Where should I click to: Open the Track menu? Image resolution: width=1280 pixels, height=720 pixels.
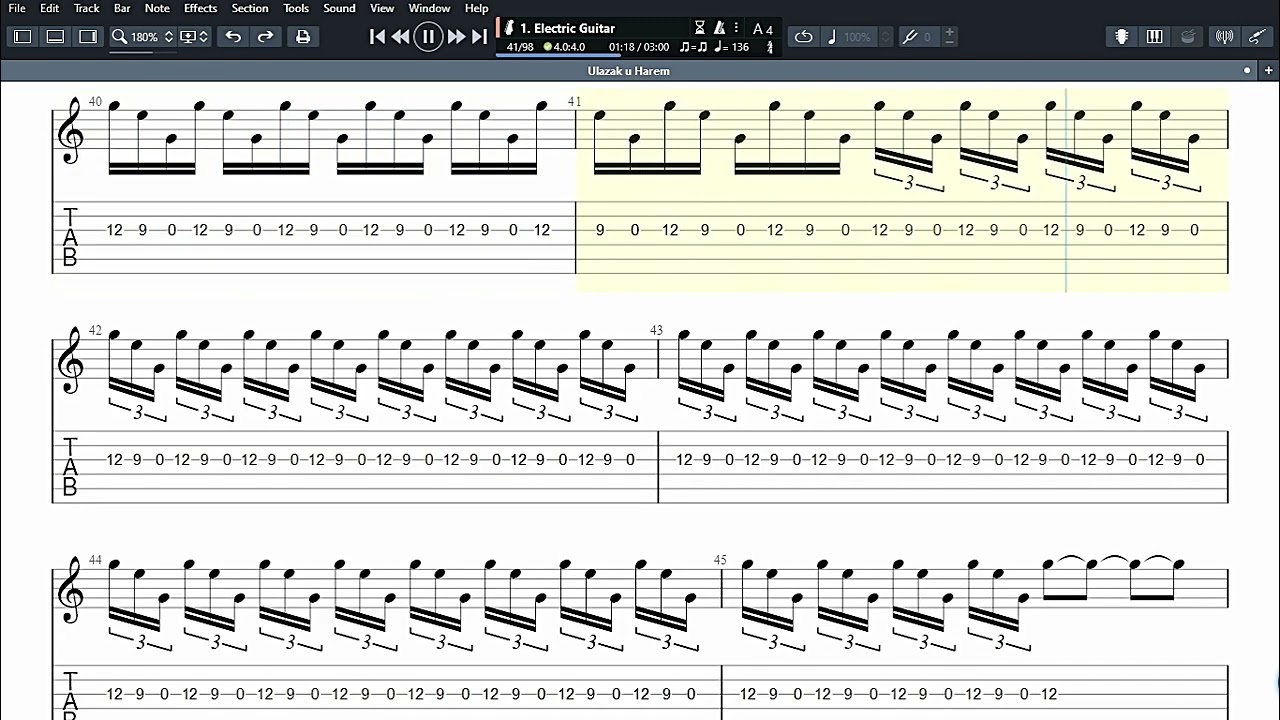(87, 8)
